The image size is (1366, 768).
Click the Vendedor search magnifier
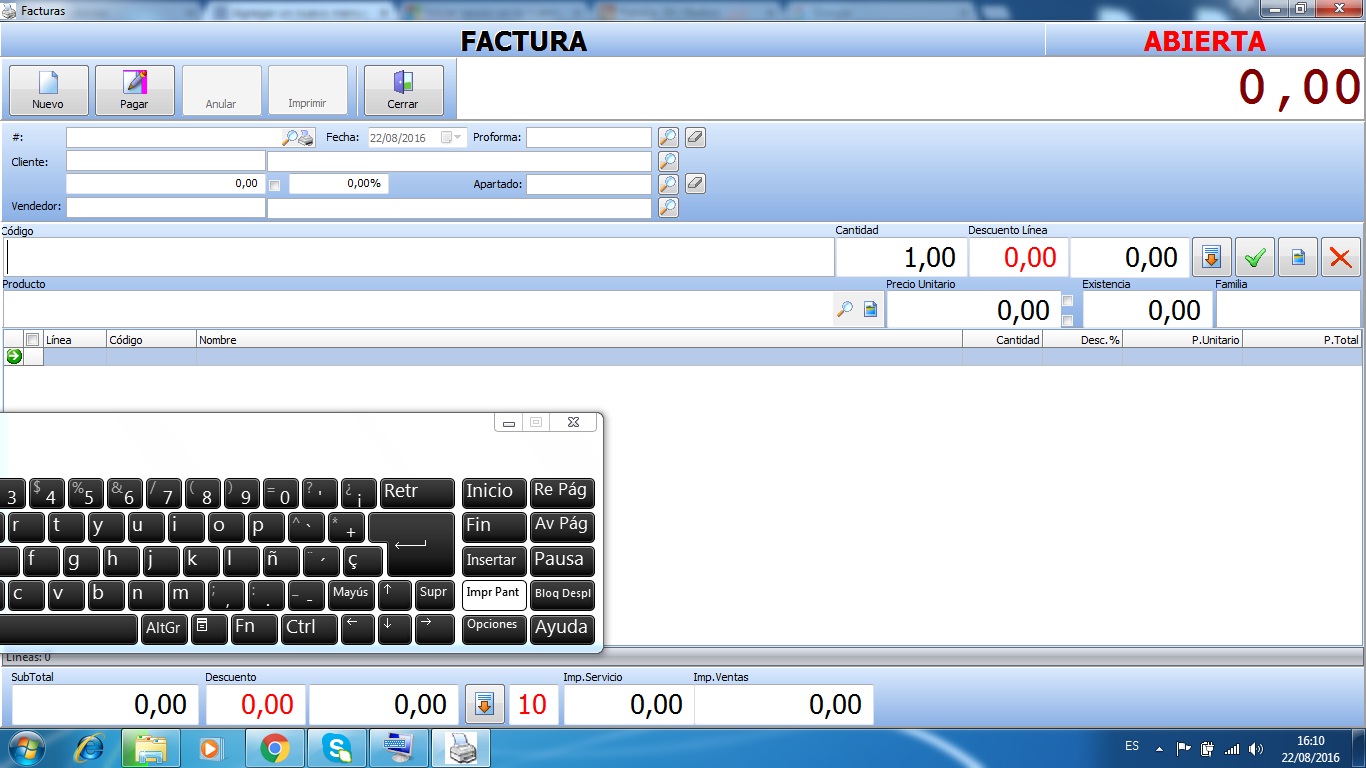pos(668,207)
